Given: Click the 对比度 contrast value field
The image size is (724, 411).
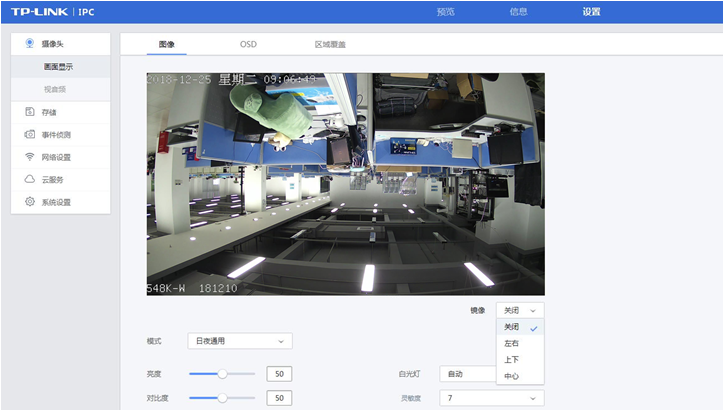Looking at the screenshot, I should [x=279, y=398].
